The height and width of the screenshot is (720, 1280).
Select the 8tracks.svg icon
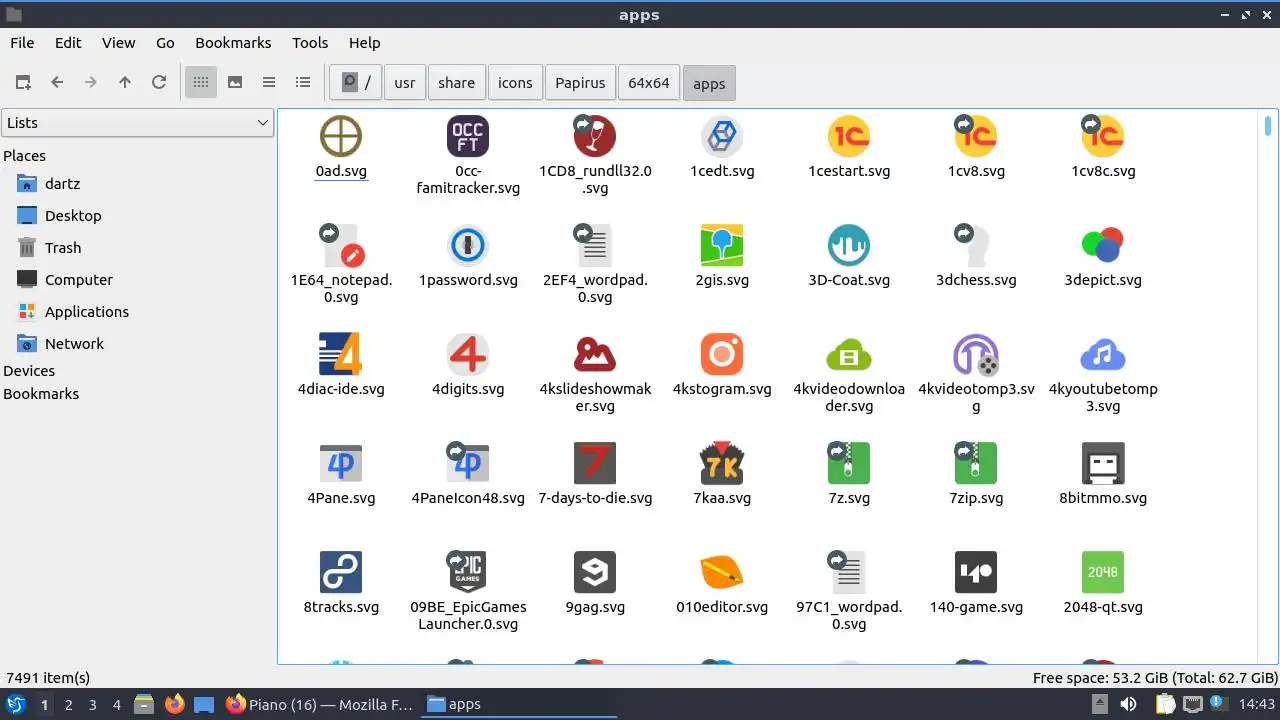341,572
